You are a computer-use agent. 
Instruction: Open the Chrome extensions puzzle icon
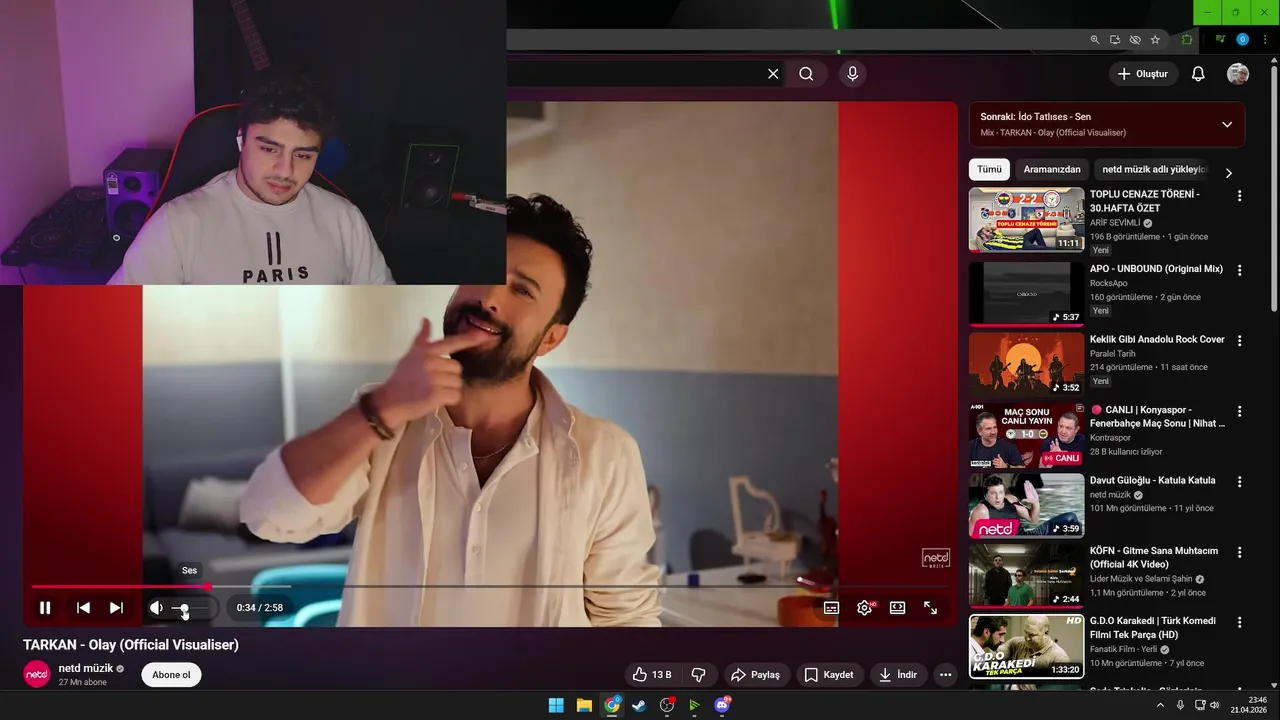1188,40
